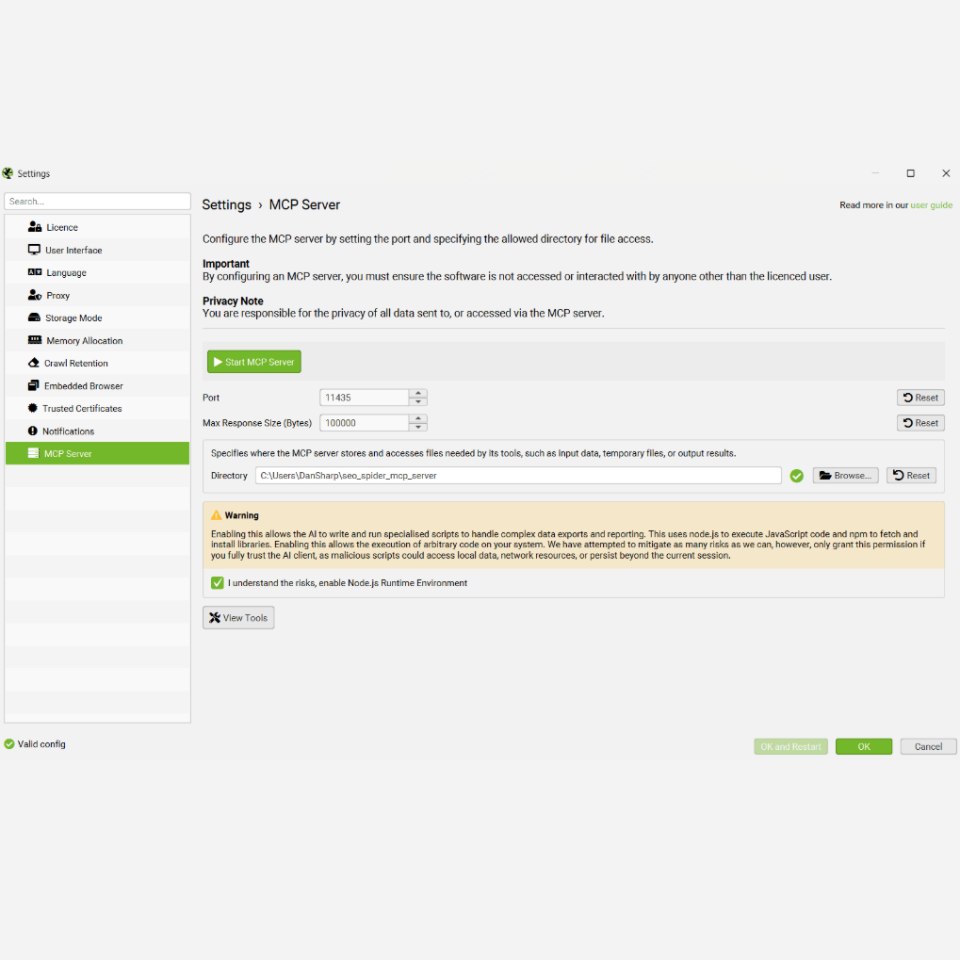
Task: Decrease Max Response Size with down arrow
Action: 418,427
